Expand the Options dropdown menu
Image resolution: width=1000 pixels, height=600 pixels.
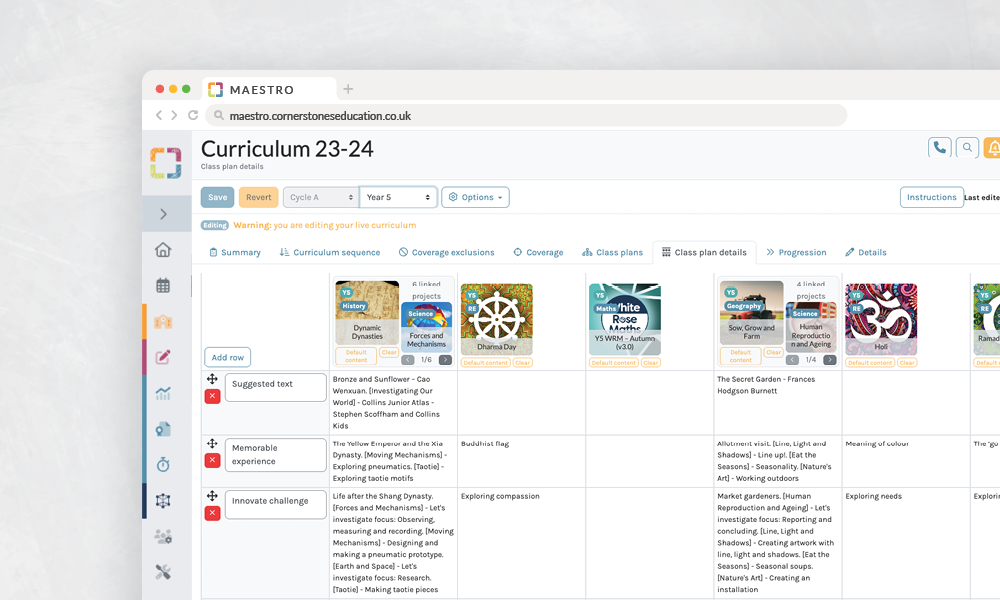pos(476,197)
